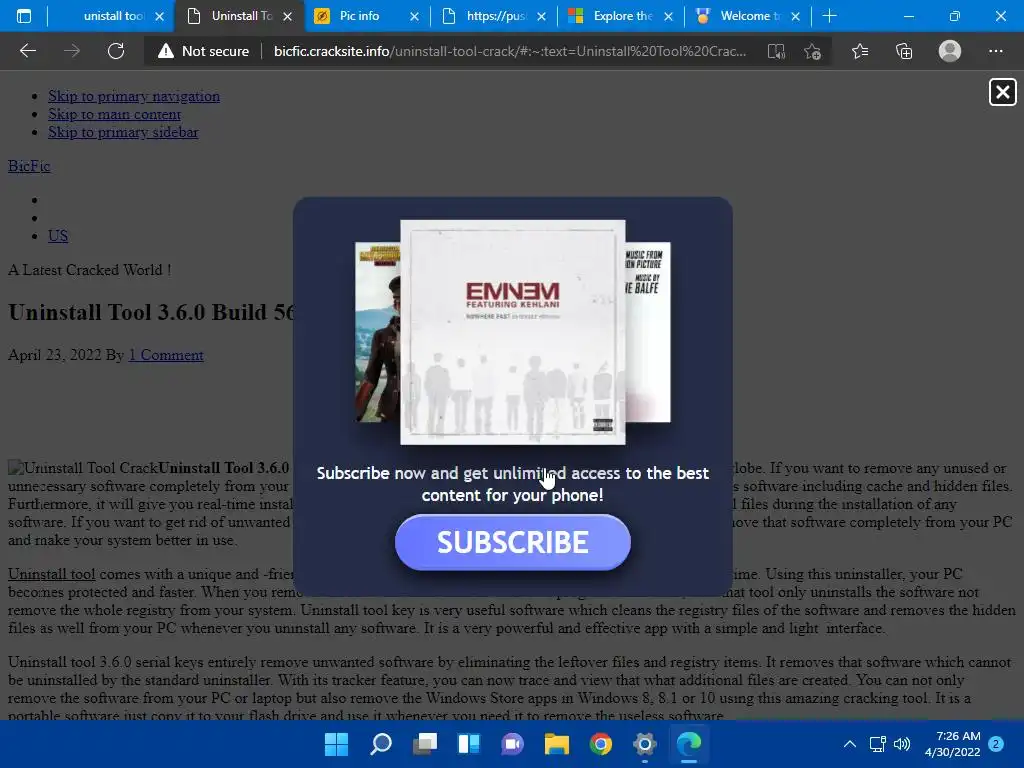This screenshot has width=1024, height=768.
Task: Close the 'Pic info' tab
Action: [x=414, y=16]
